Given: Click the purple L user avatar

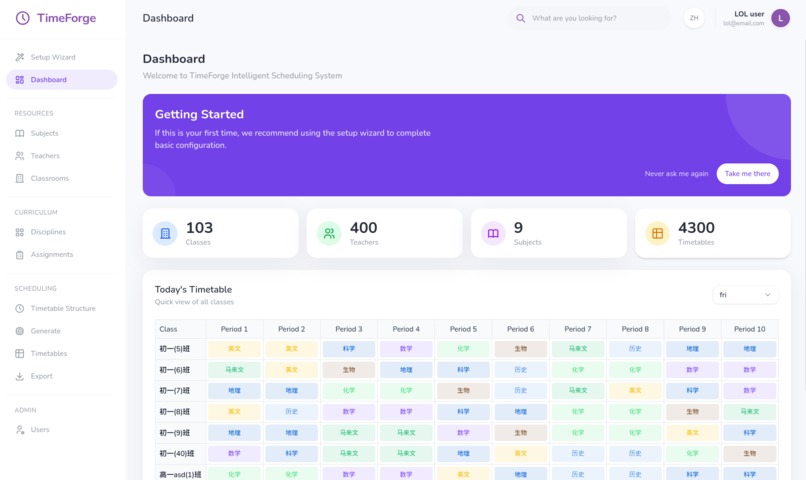Looking at the screenshot, I should pos(780,19).
